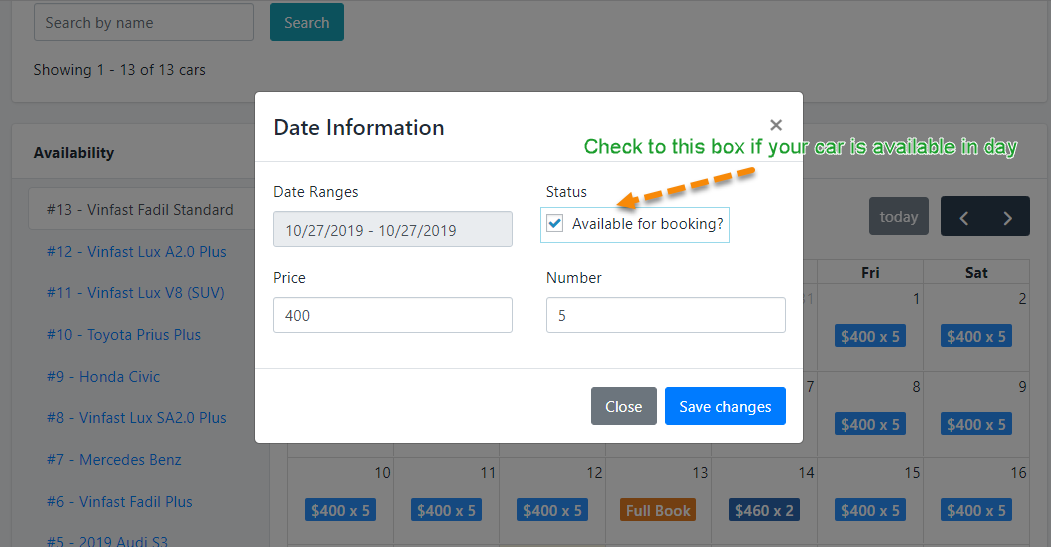This screenshot has height=547, width=1051.
Task: Go to previous month with left chevron
Action: 963,218
